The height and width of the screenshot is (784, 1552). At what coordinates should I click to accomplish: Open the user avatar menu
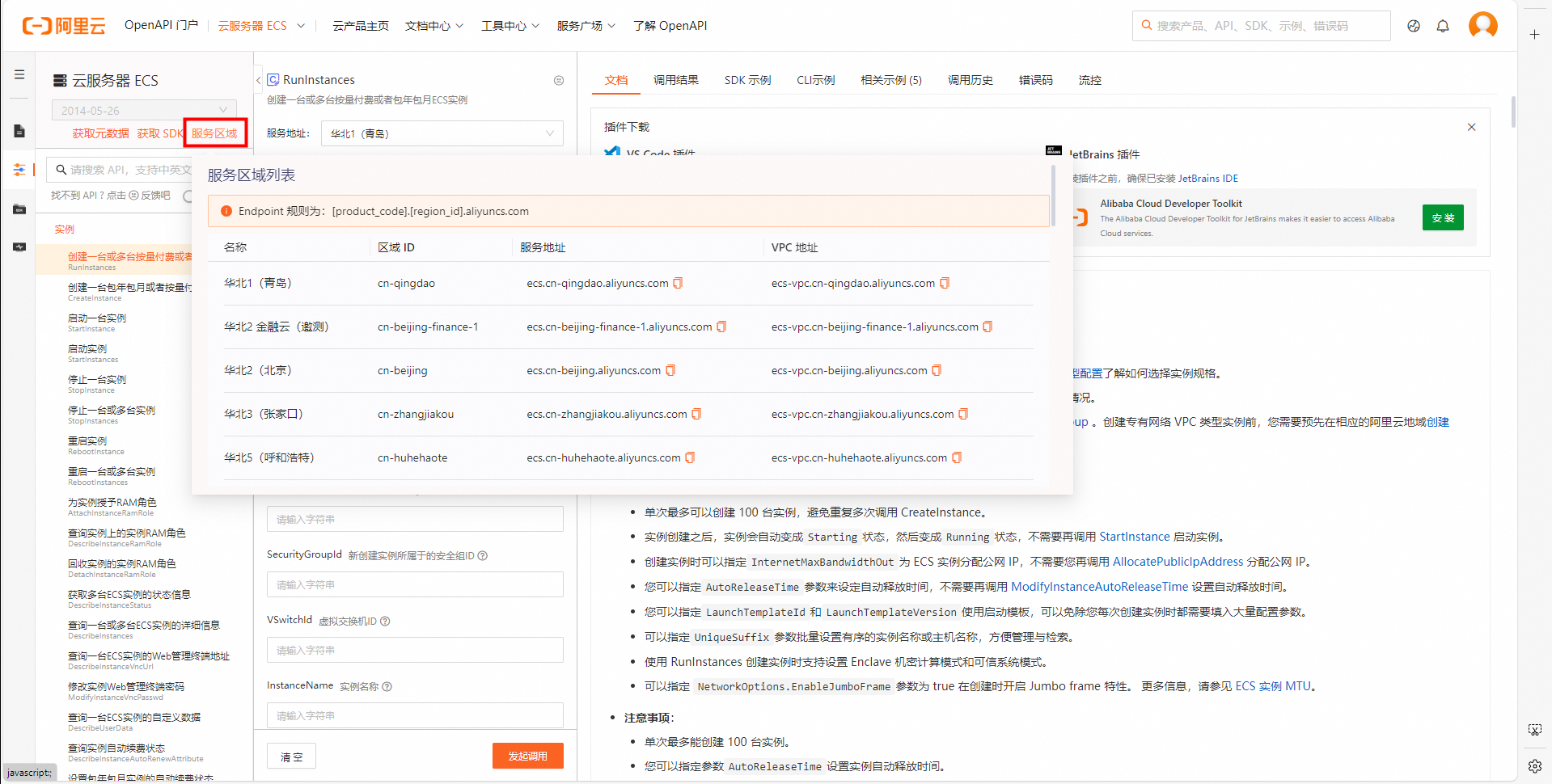[1483, 25]
